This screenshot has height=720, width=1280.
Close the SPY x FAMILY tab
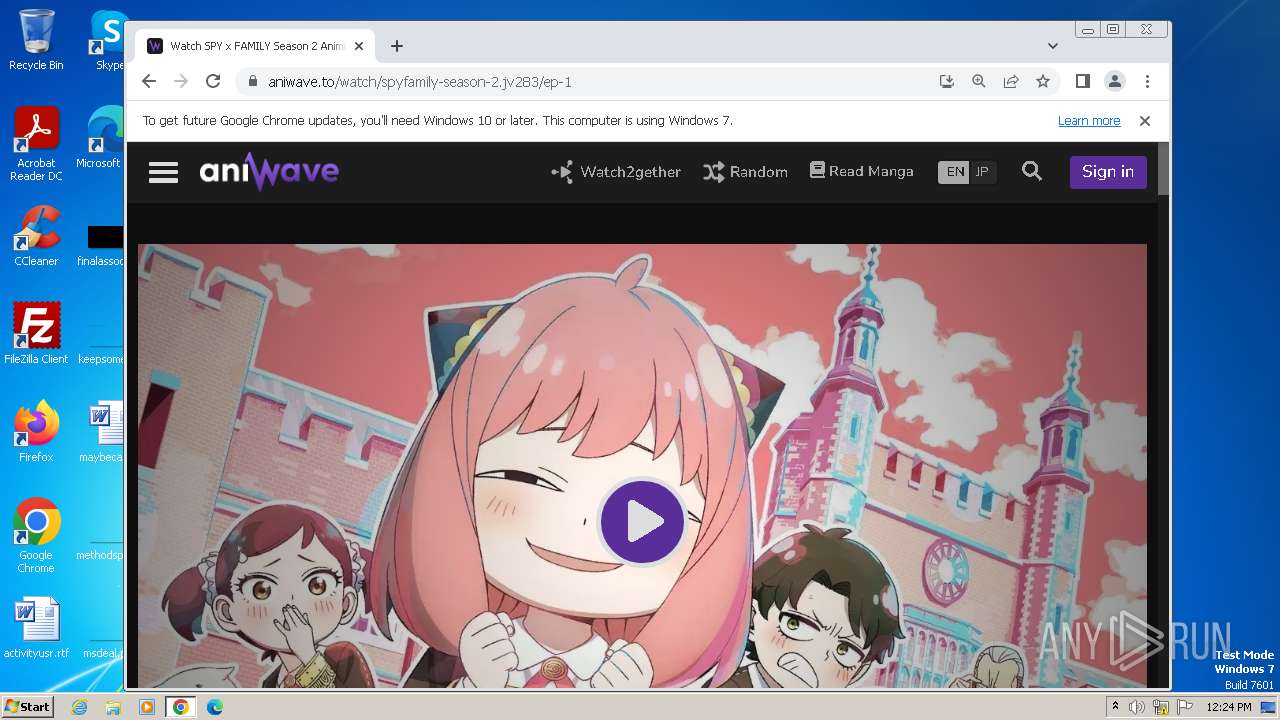tap(359, 46)
